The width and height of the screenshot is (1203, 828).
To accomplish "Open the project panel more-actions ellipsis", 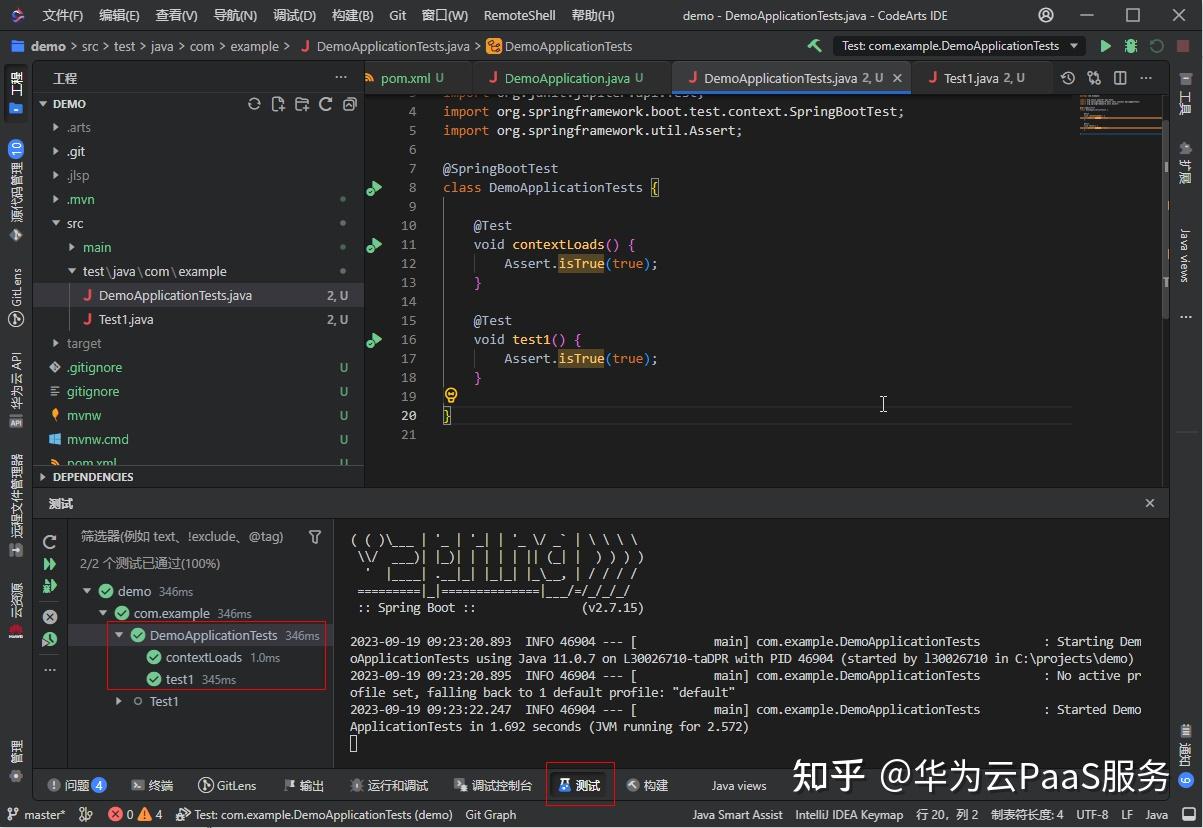I will [x=342, y=78].
